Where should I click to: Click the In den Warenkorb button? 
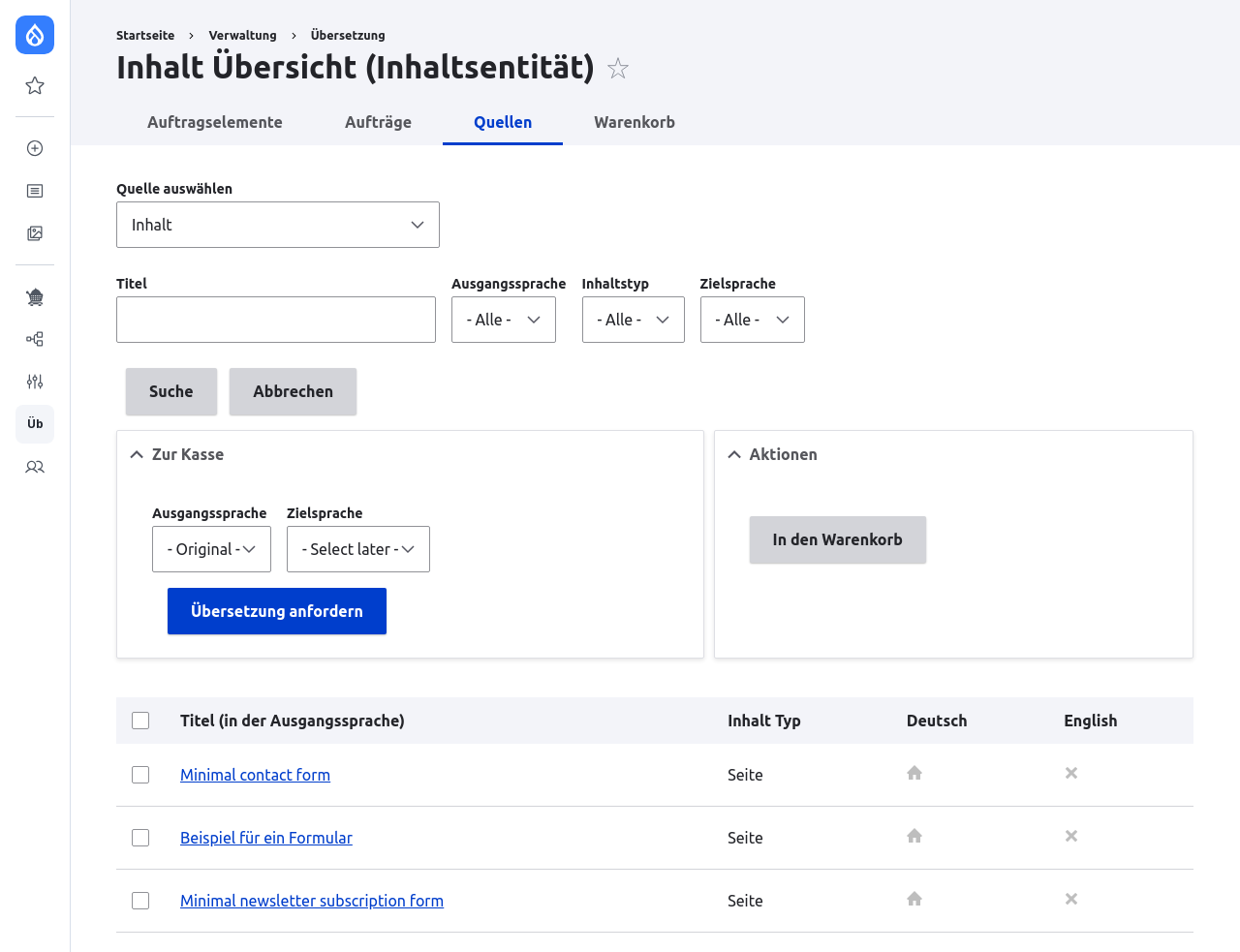pos(838,539)
